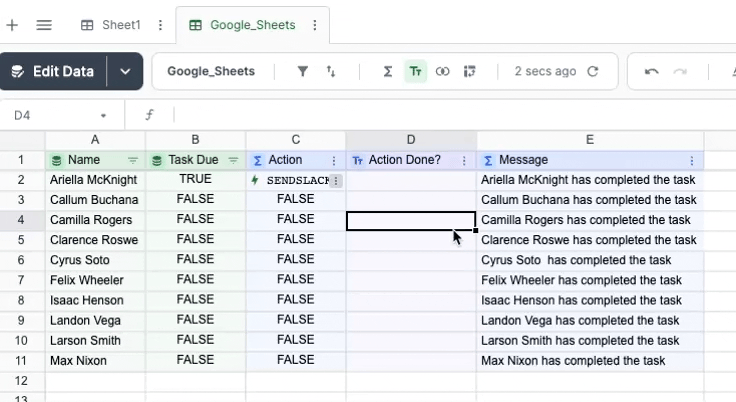Click the sort arrows icon
Image resolution: width=736 pixels, height=402 pixels.
coord(331,72)
